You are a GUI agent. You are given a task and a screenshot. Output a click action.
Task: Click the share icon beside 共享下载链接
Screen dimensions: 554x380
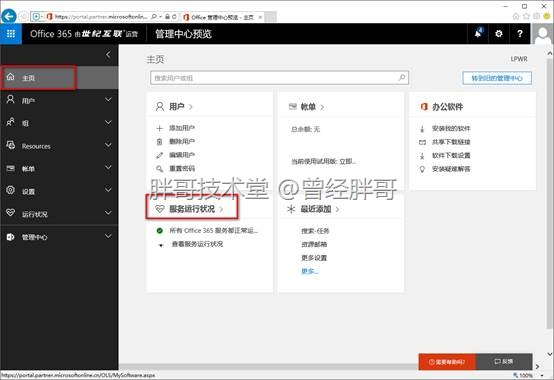(x=422, y=142)
